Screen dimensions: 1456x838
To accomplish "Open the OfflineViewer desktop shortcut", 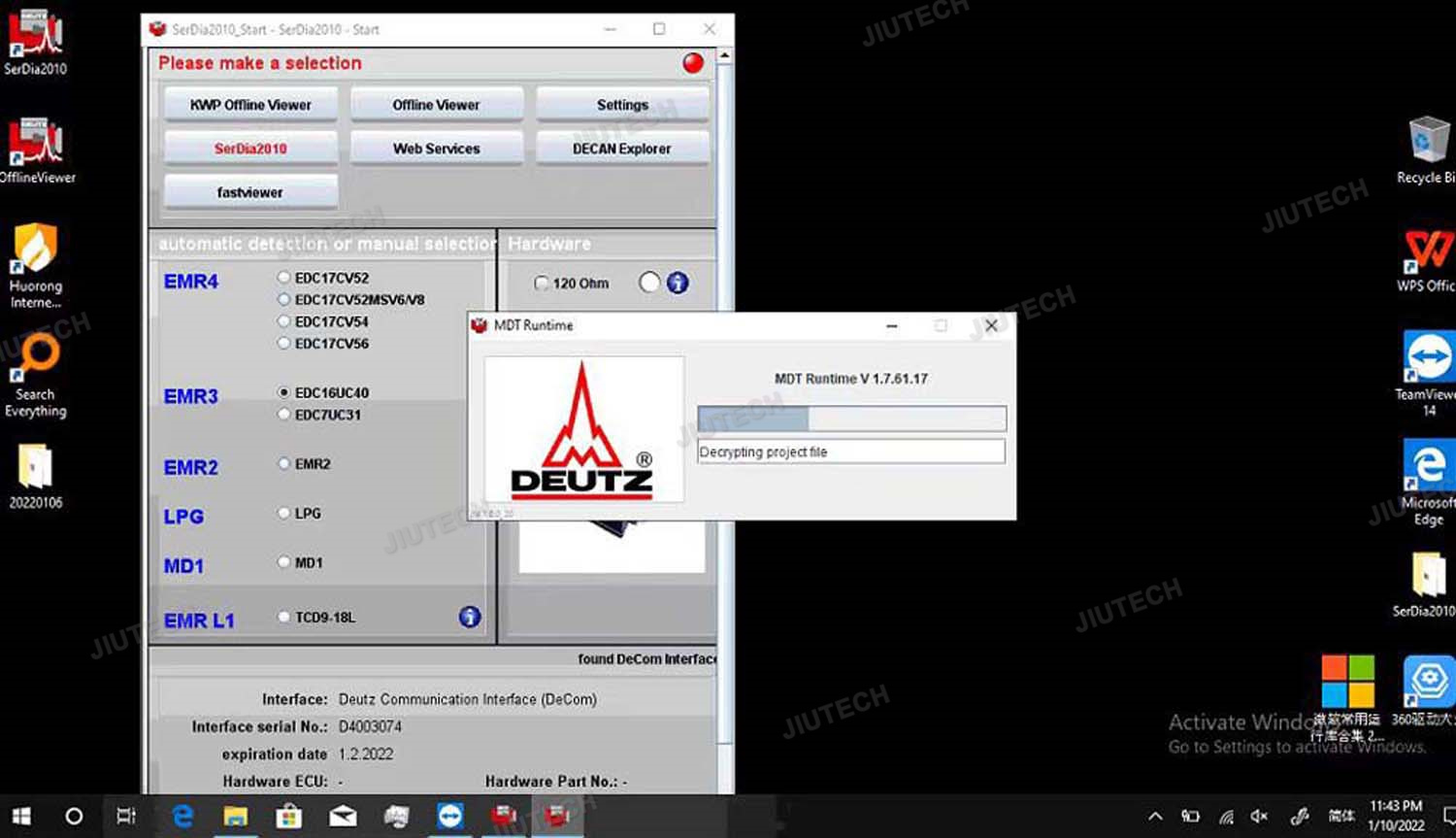I will (x=36, y=150).
